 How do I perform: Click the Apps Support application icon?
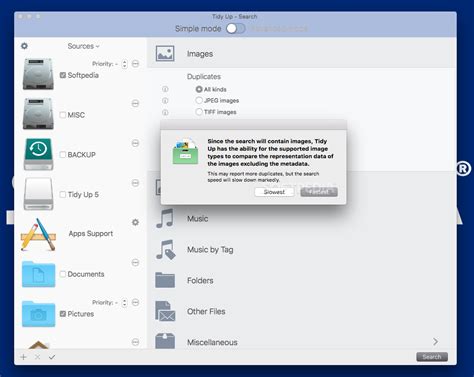point(38,234)
